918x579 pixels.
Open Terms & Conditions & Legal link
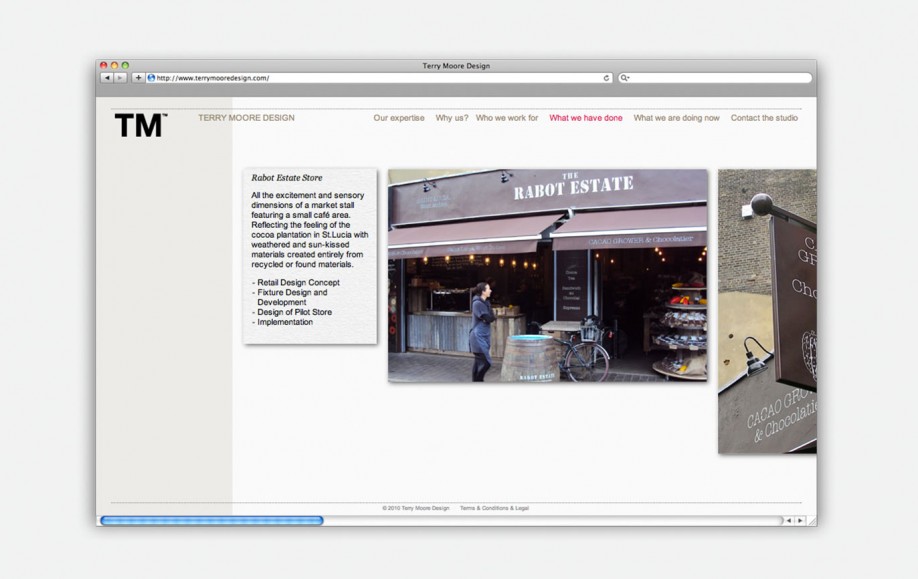[494, 508]
